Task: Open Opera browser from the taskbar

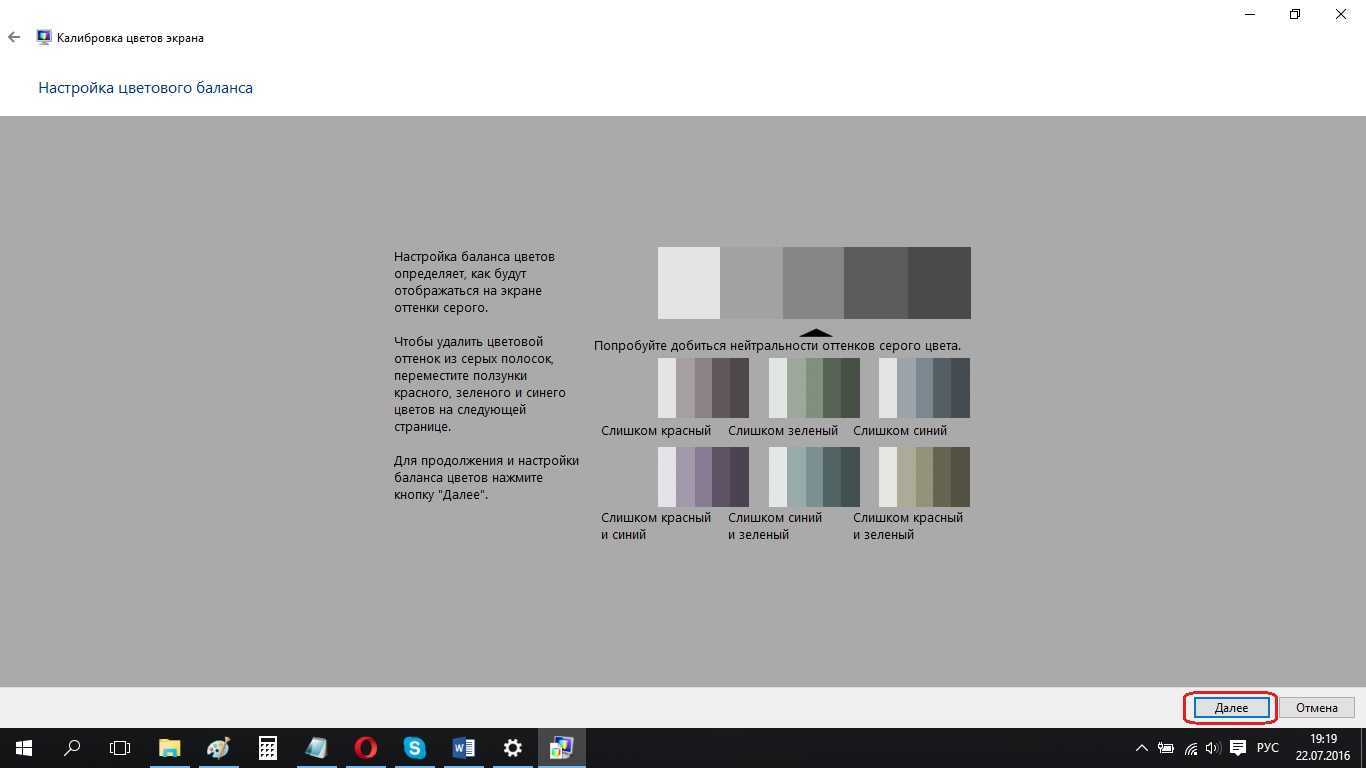Action: click(x=365, y=748)
